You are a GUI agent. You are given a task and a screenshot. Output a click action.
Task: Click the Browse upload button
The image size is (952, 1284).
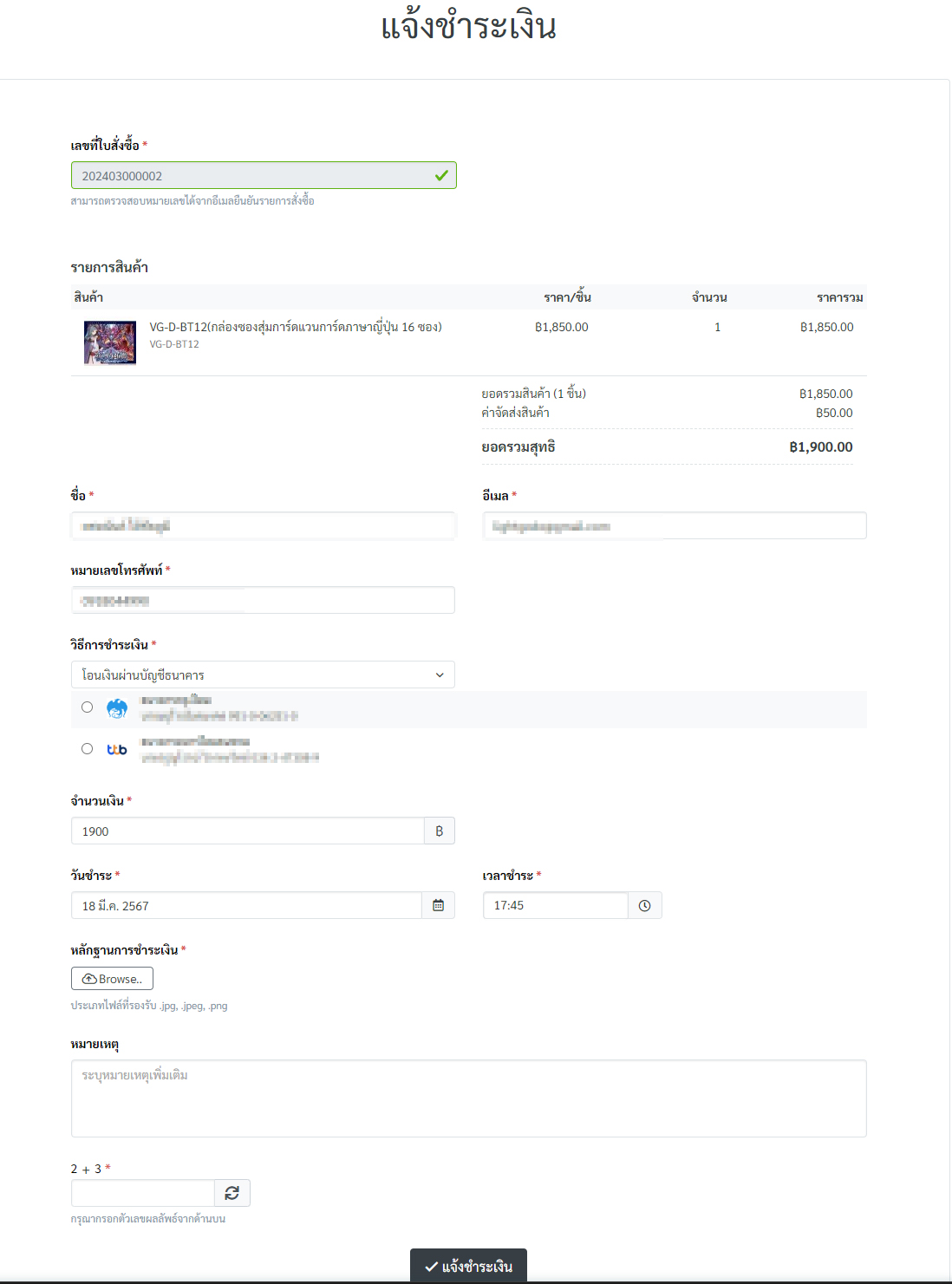[112, 978]
